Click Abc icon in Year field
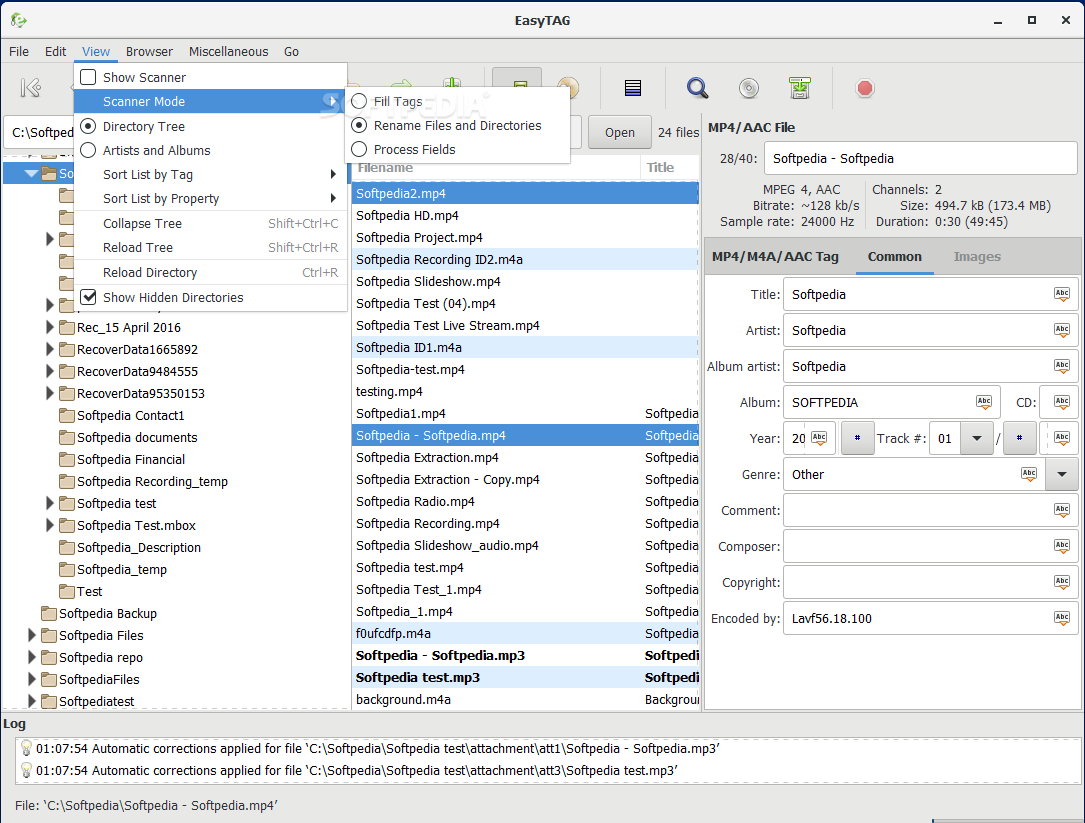The width and height of the screenshot is (1085, 823). [x=819, y=438]
